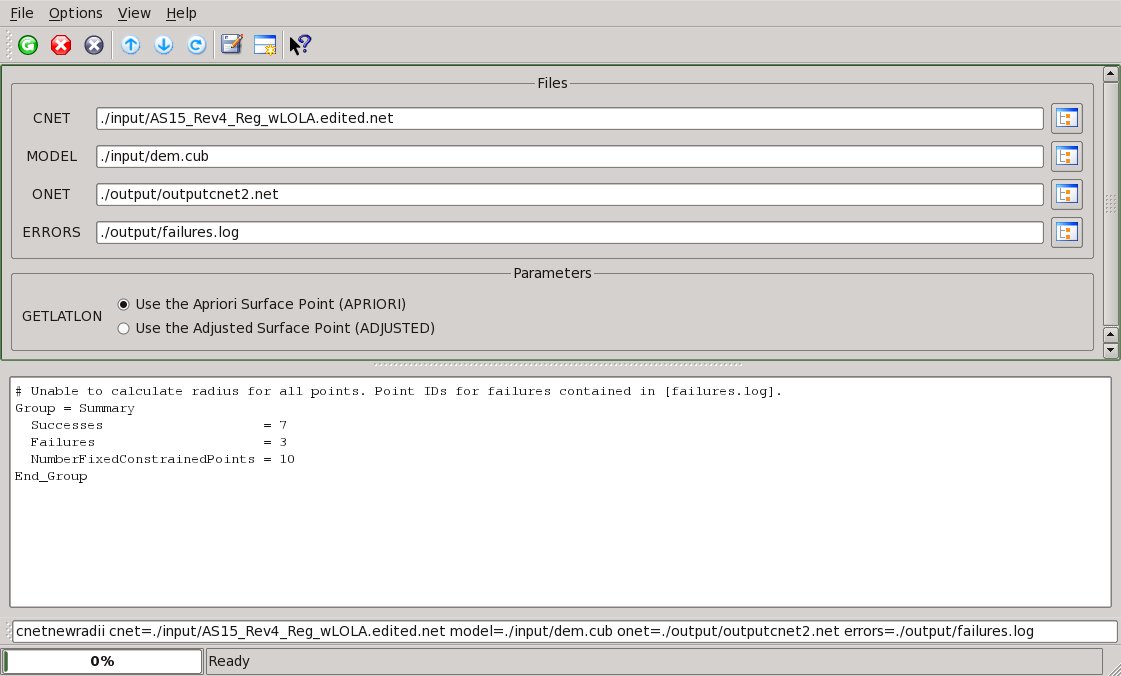Select Use the Apriori Surface Point option
The height and width of the screenshot is (676, 1121).
[124, 304]
